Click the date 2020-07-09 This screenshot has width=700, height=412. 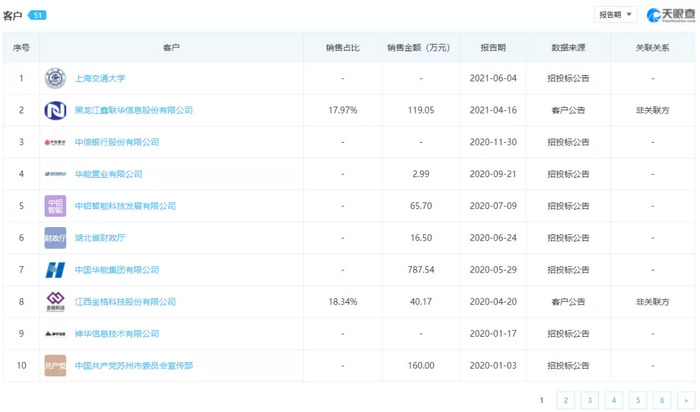point(493,206)
